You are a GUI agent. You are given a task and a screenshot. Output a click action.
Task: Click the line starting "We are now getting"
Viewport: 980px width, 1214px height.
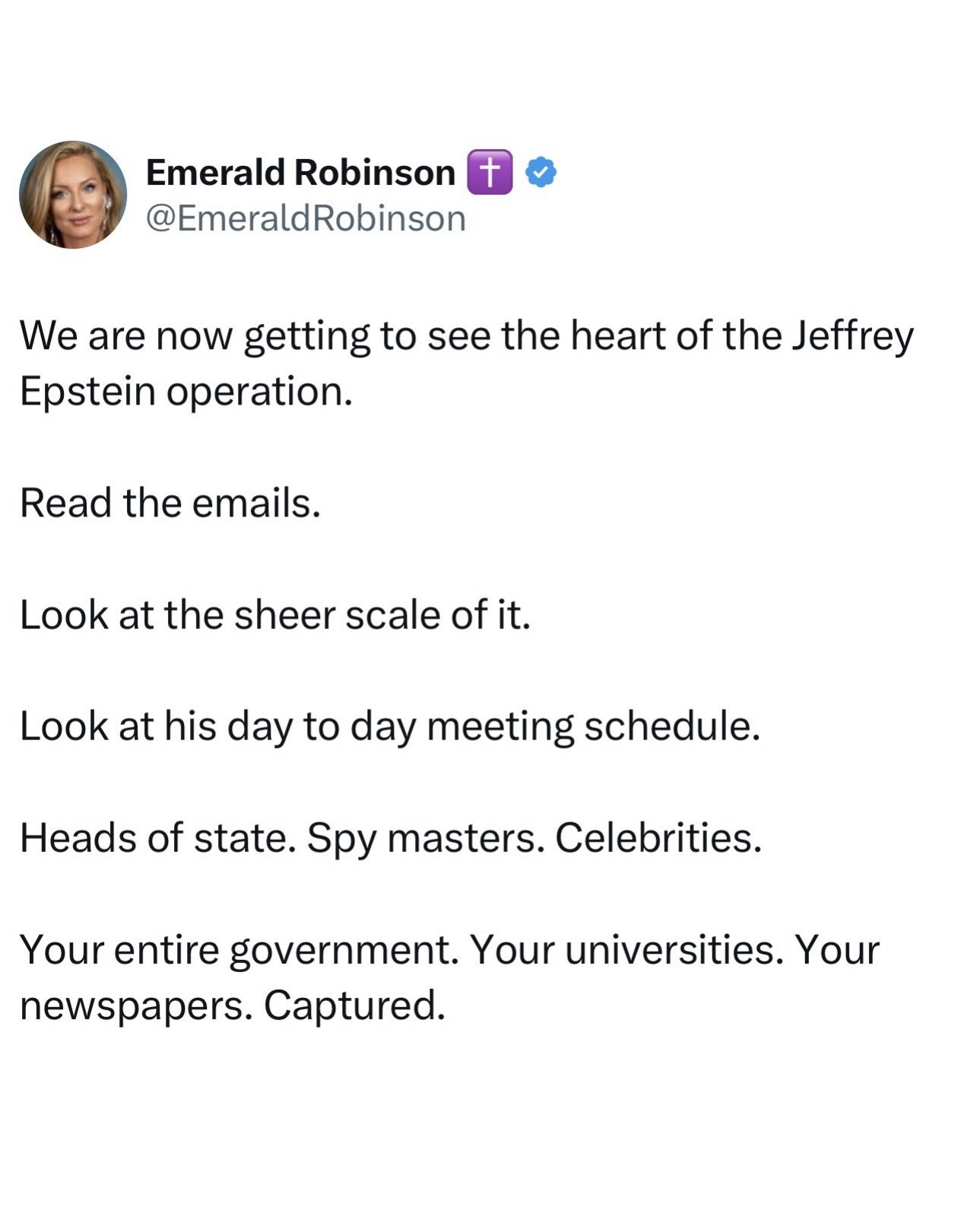point(465,335)
